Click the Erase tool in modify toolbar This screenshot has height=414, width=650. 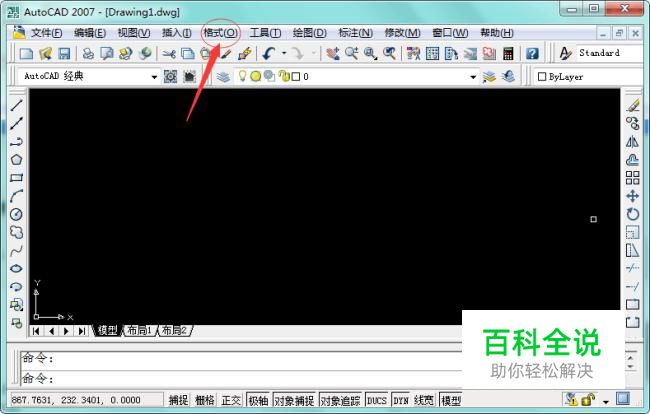633,105
